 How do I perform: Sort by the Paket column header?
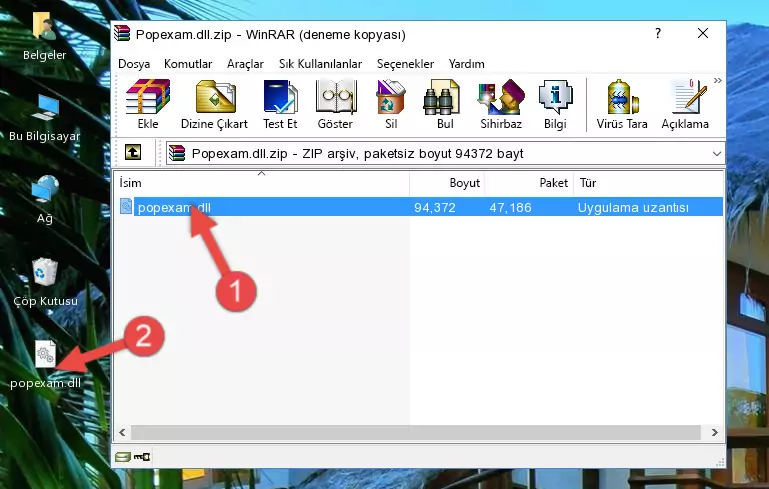click(529, 183)
